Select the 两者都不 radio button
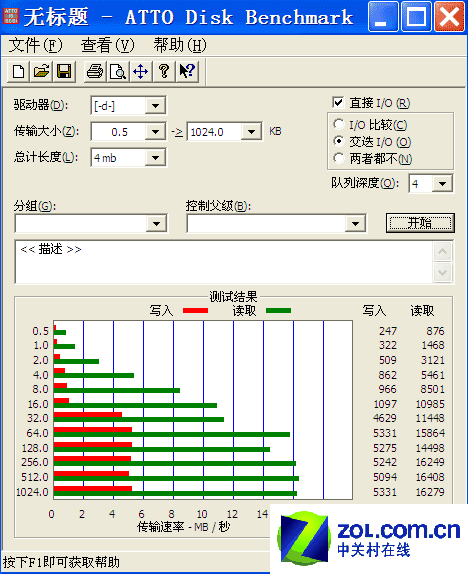The width and height of the screenshot is (468, 574). pyautogui.click(x=339, y=158)
